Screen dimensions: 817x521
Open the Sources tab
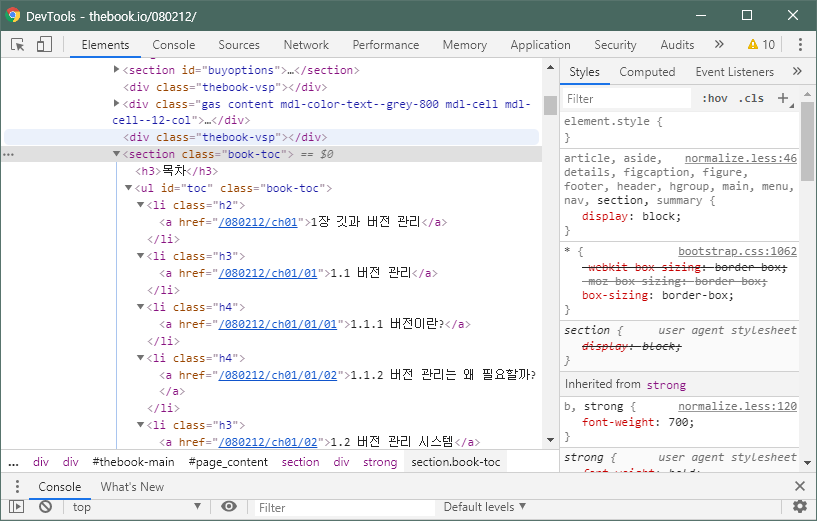click(x=239, y=45)
